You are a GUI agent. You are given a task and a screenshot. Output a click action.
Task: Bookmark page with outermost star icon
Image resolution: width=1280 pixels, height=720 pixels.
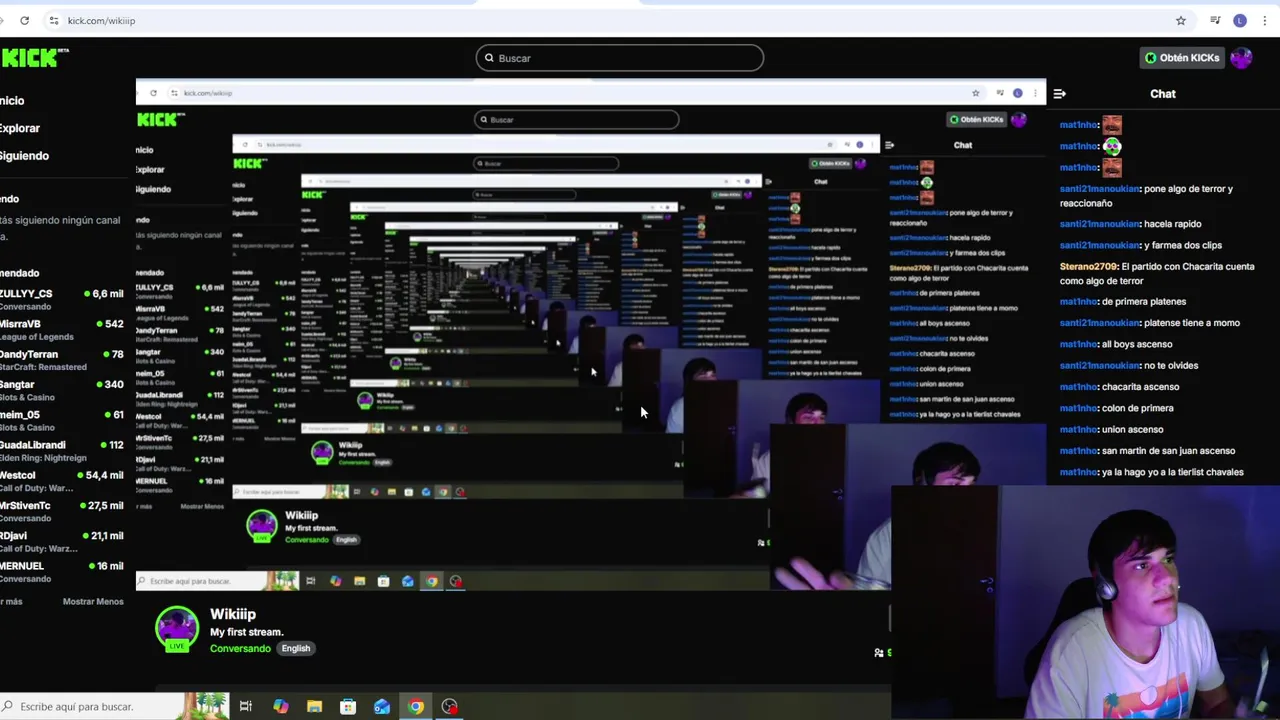point(1181,20)
